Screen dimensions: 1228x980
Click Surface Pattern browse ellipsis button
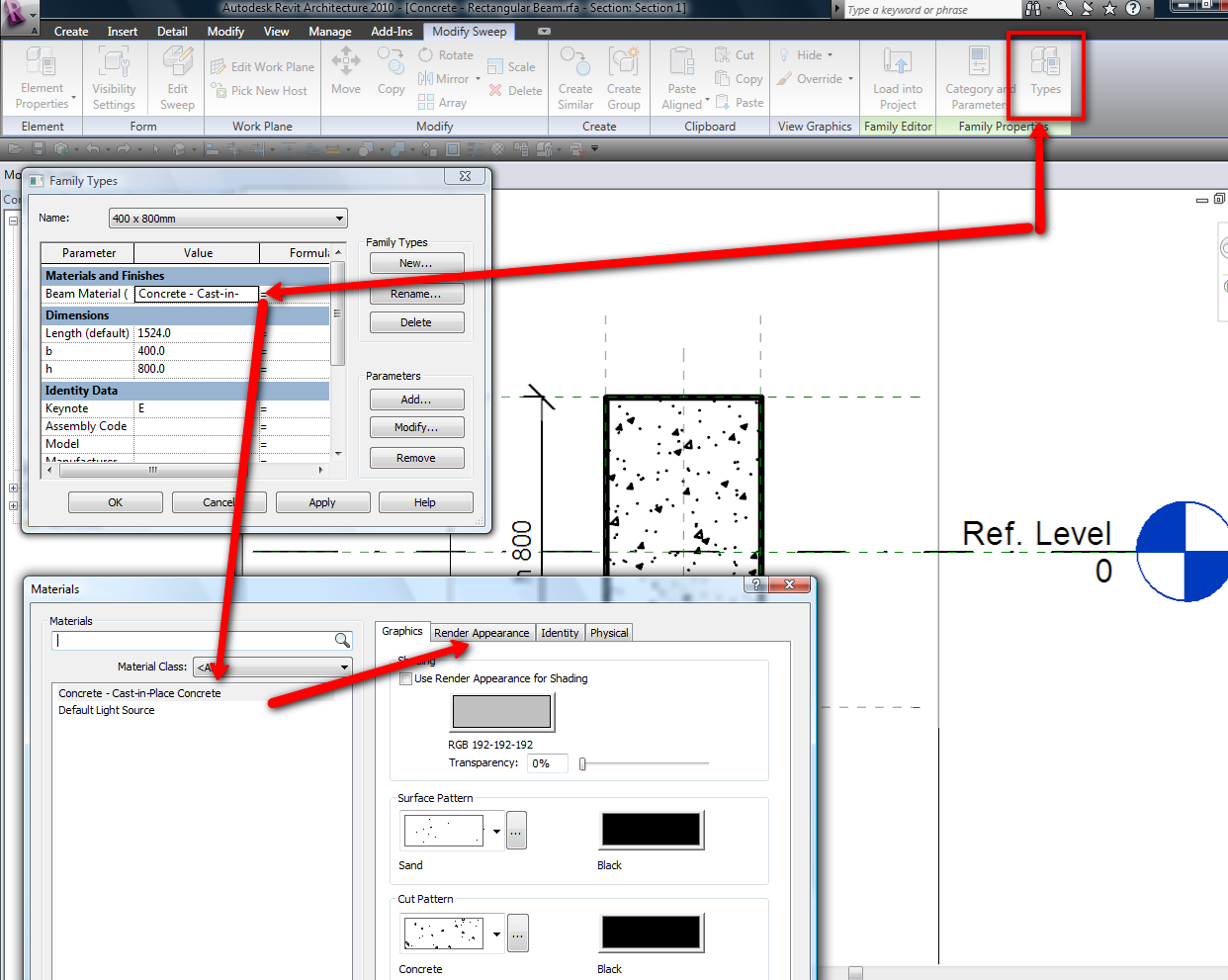516,831
